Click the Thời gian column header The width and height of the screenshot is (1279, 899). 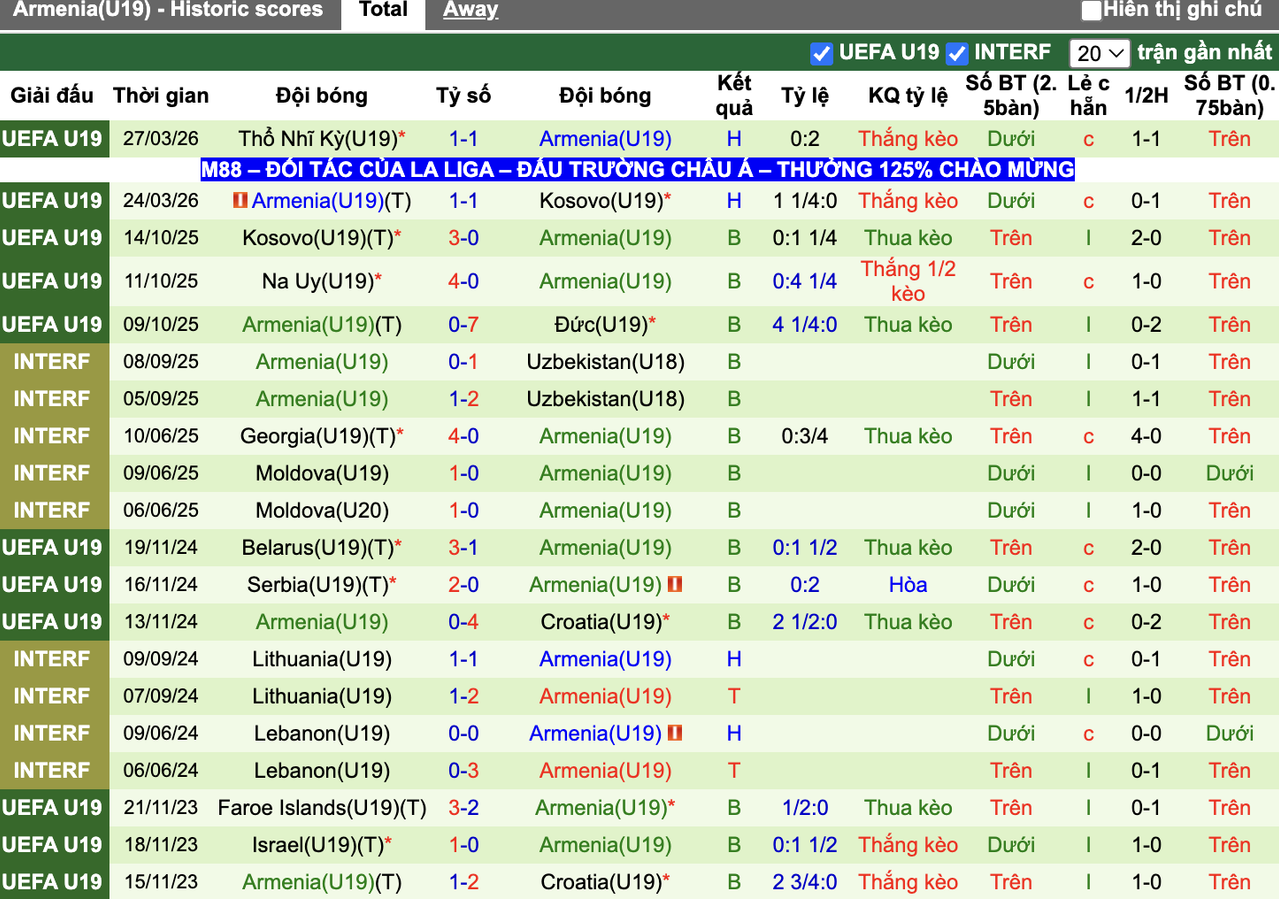[x=161, y=96]
